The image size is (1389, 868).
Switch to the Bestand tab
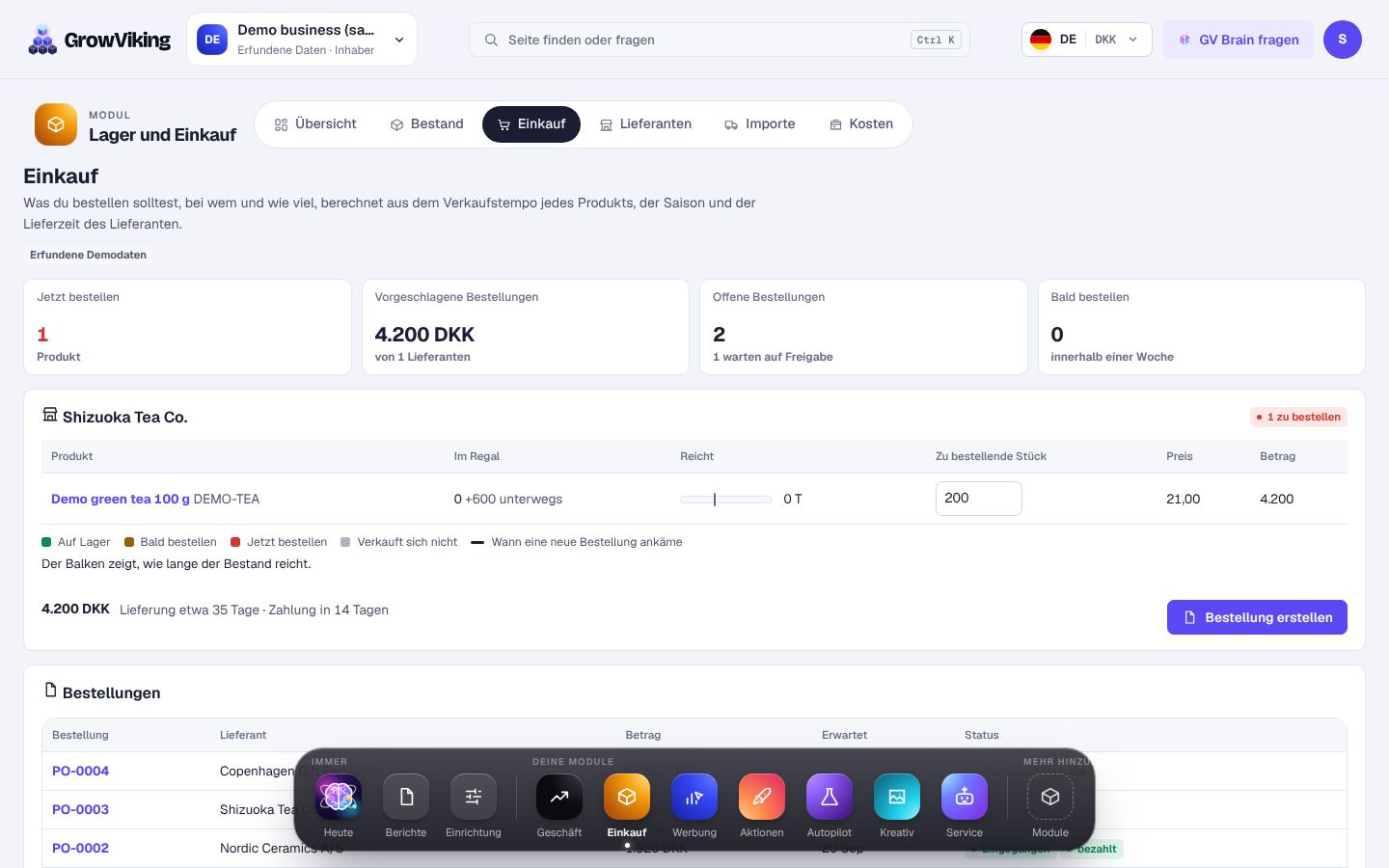click(426, 124)
